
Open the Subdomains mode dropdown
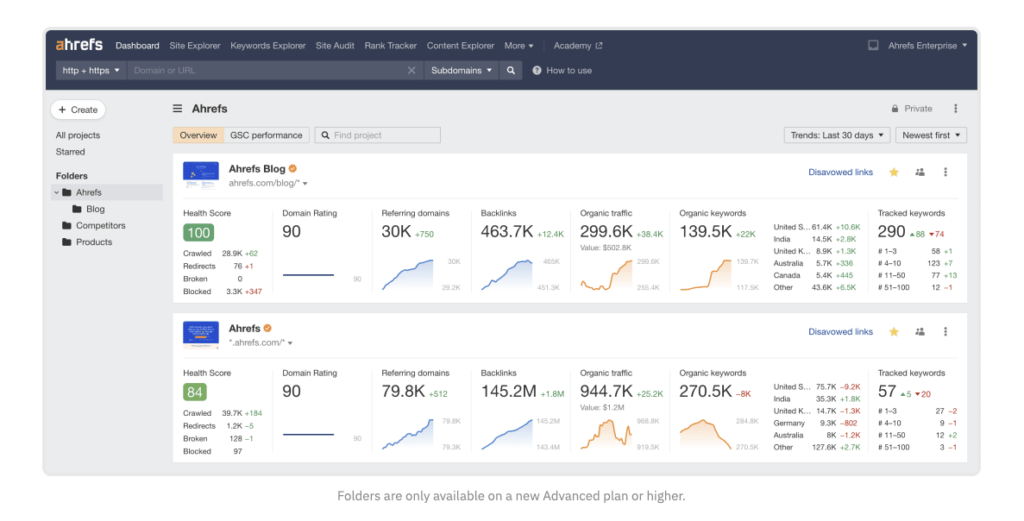[x=462, y=71]
